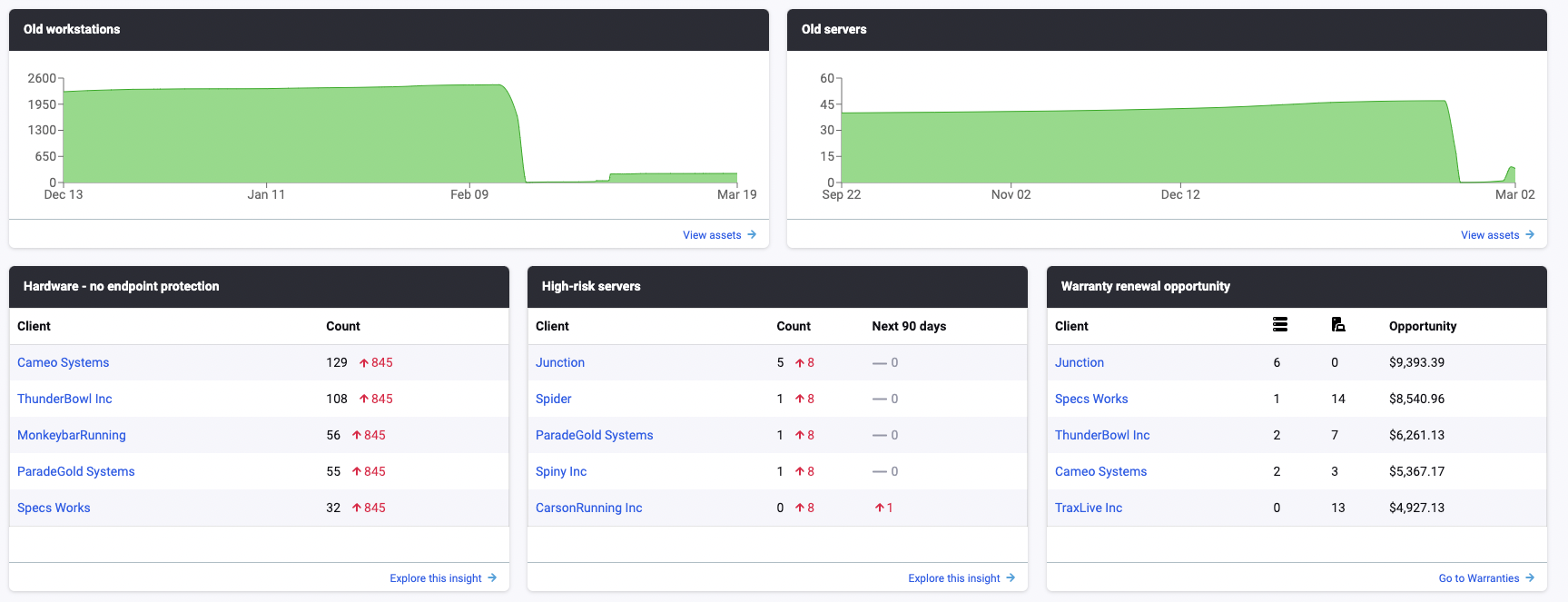Open Specs Works in Warranty renewal table
1568x602 pixels.
(x=1091, y=399)
